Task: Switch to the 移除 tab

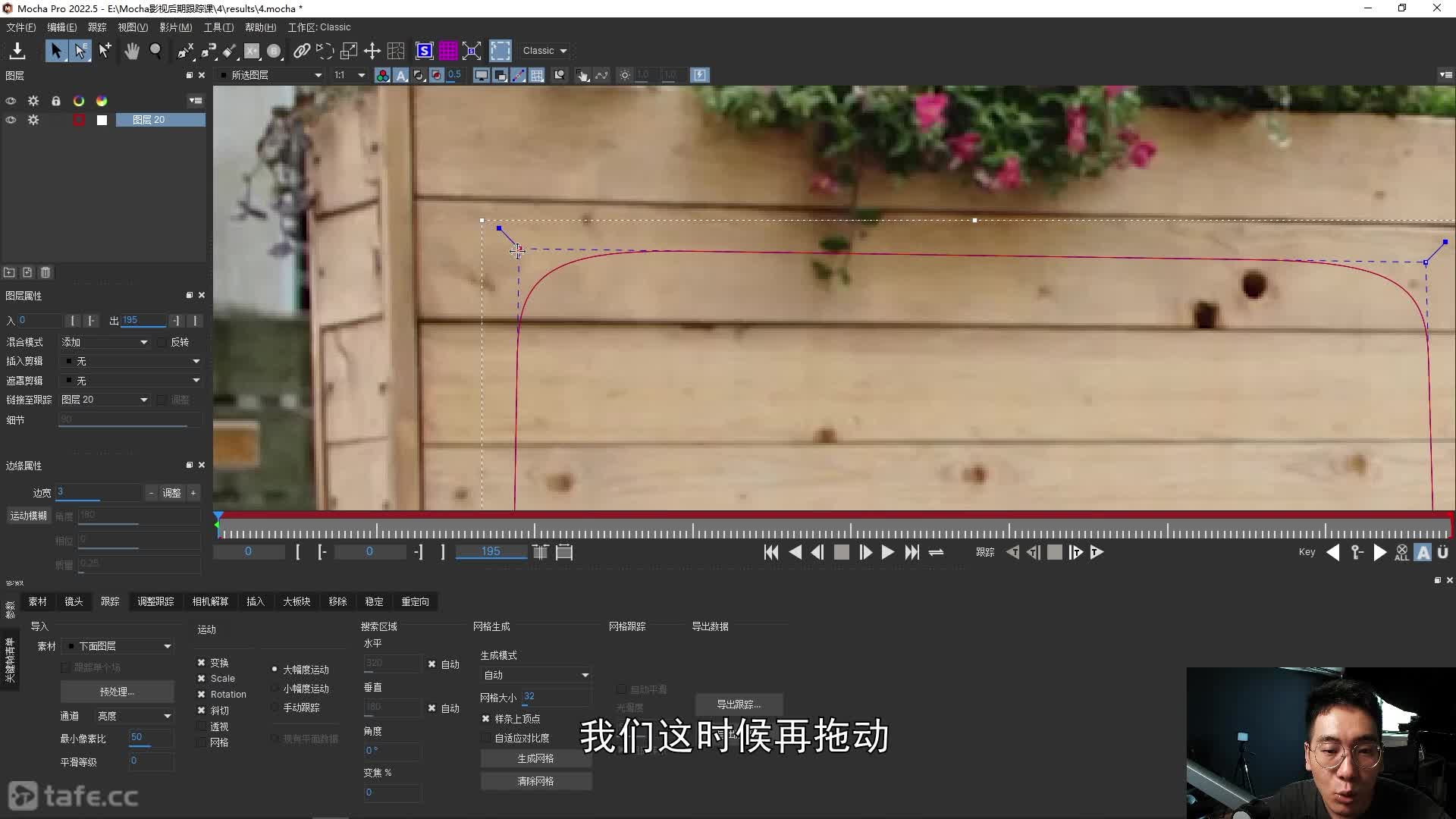Action: point(337,602)
